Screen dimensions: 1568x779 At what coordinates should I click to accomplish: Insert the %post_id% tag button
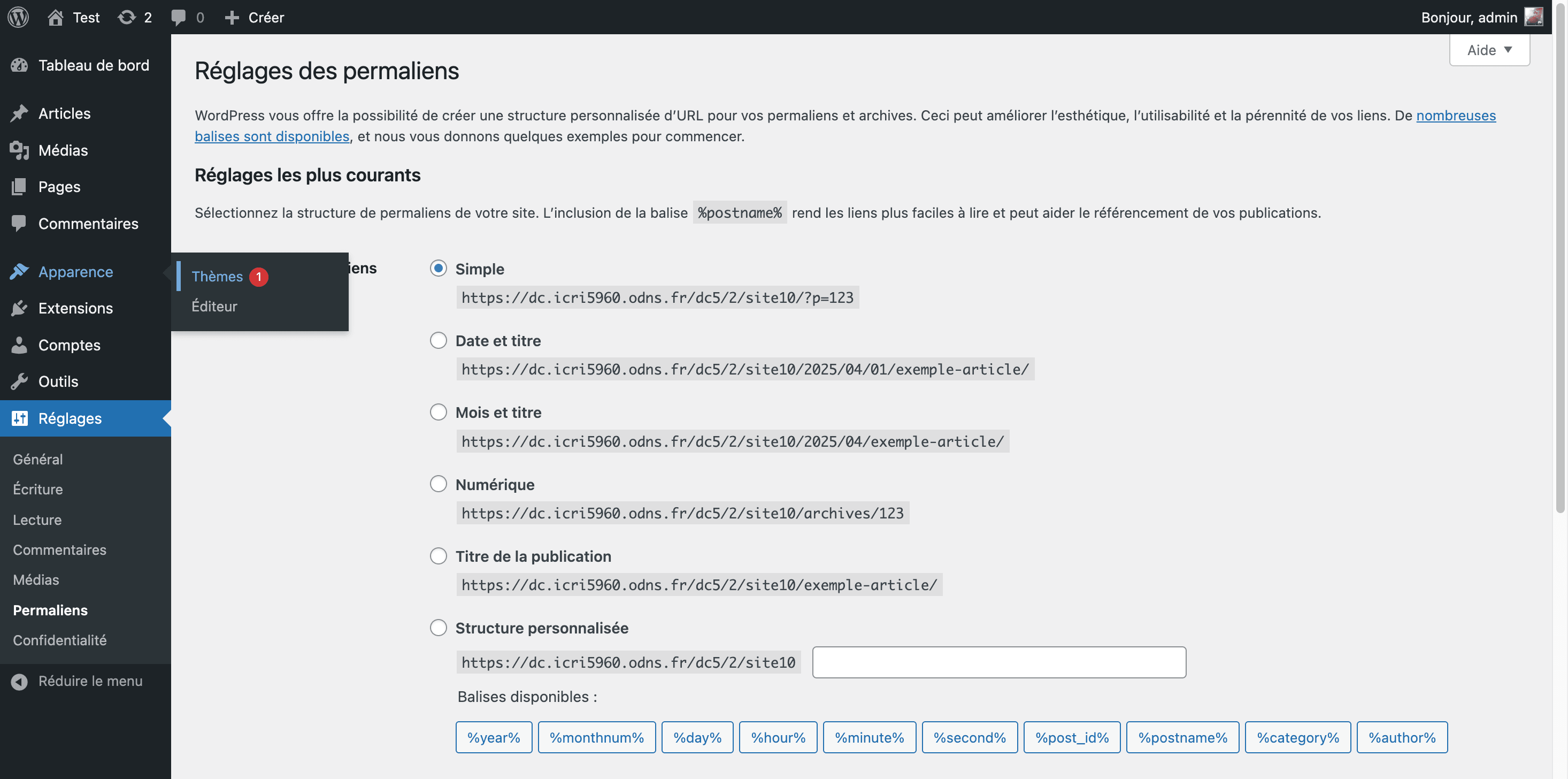pyautogui.click(x=1072, y=738)
